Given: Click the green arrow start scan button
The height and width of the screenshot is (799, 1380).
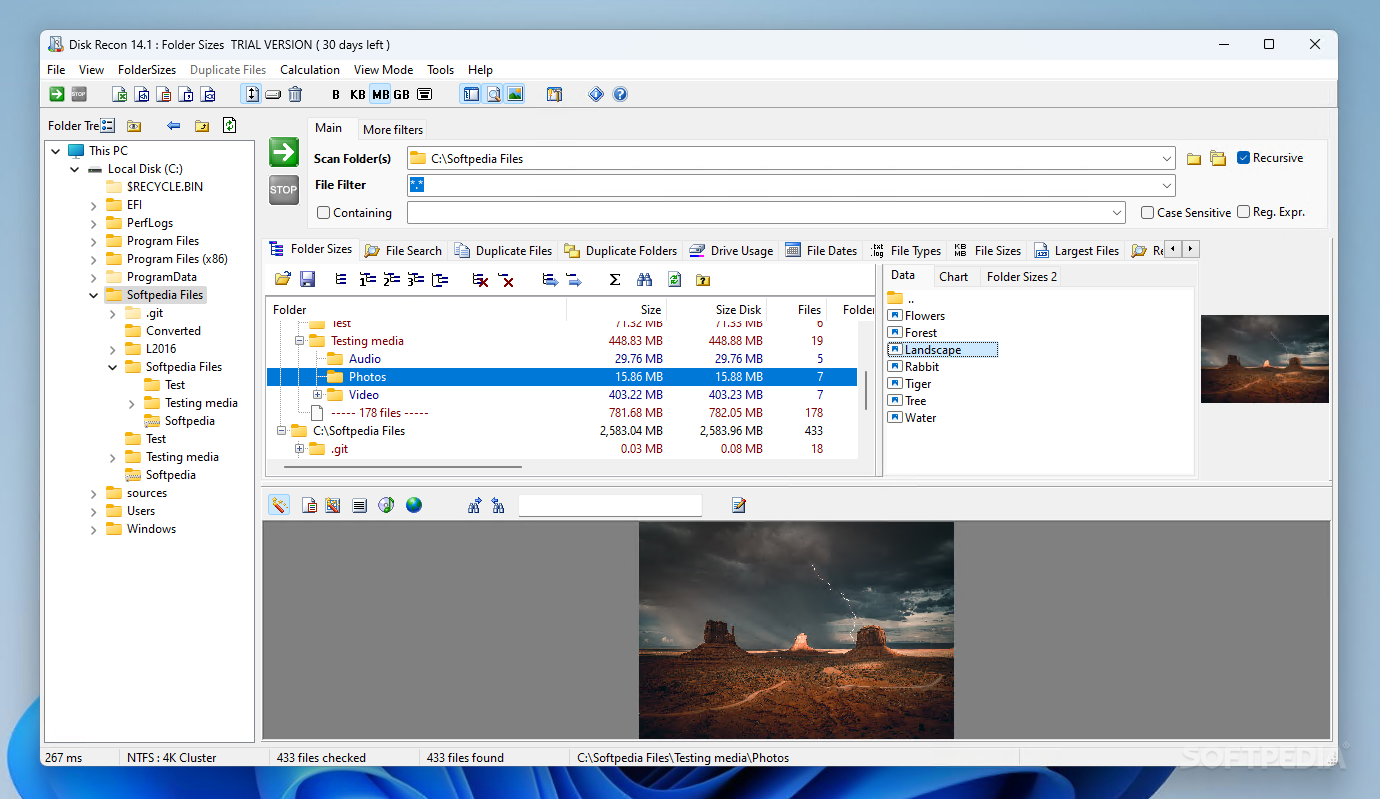Looking at the screenshot, I should 284,153.
